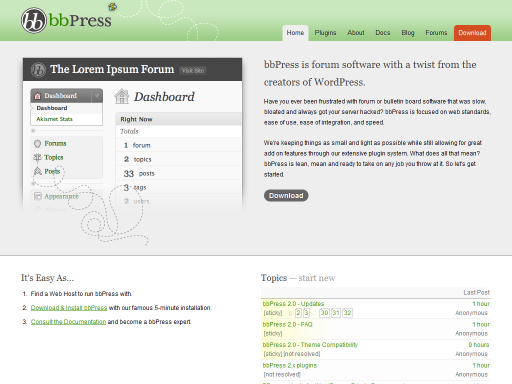Screen dimensions: 512x384
Task: Go to page 3 of Updates topic
Action: tap(306, 313)
